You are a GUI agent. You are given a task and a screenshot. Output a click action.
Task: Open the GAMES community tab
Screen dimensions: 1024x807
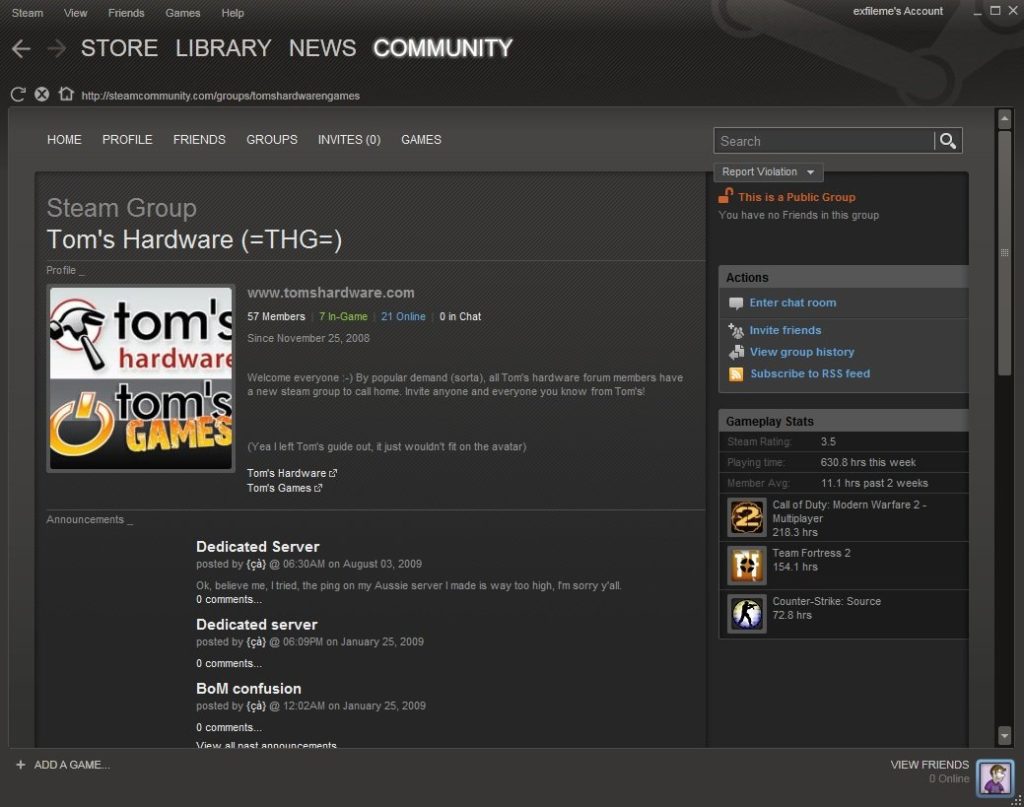coord(421,140)
